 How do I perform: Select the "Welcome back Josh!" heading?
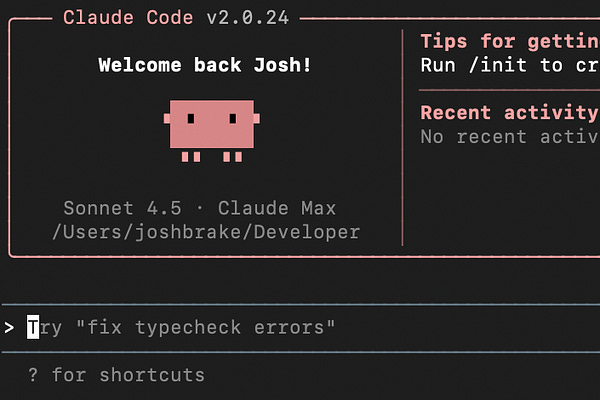point(205,65)
